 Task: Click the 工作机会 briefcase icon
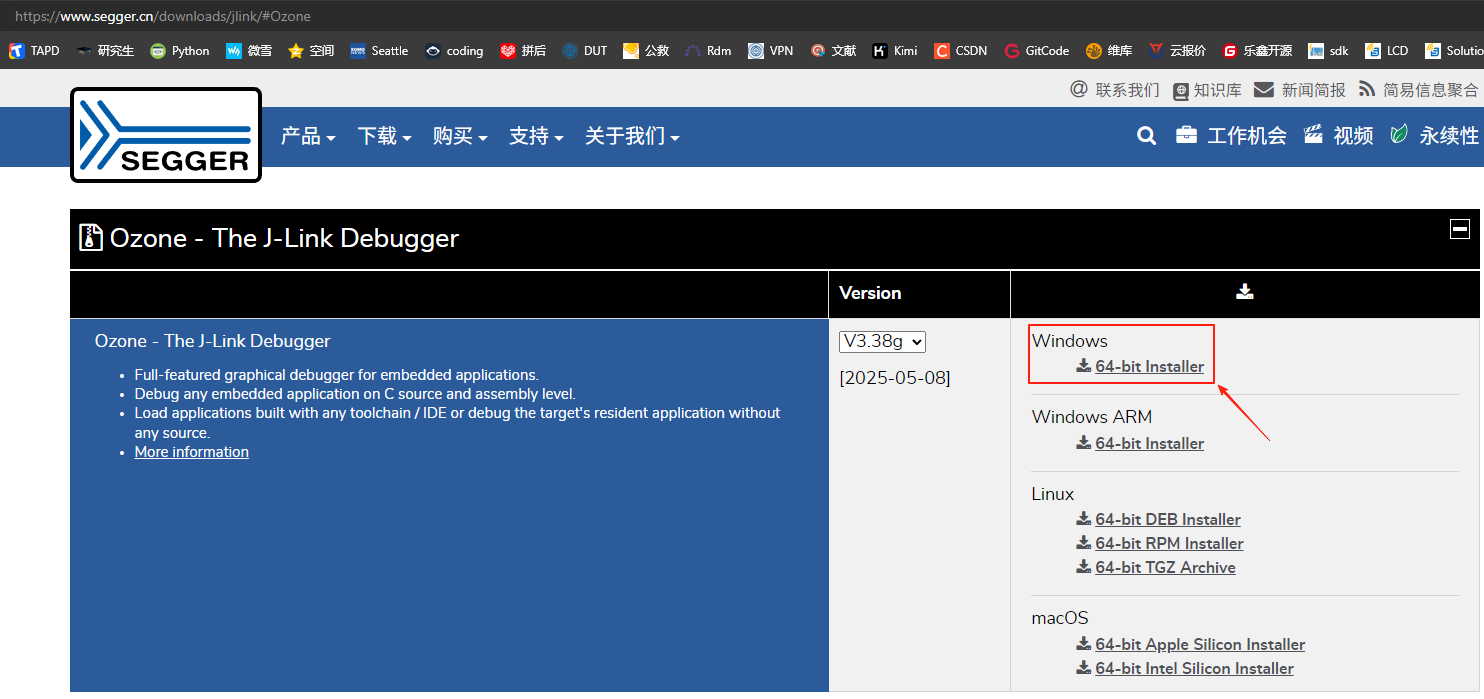click(x=1186, y=135)
